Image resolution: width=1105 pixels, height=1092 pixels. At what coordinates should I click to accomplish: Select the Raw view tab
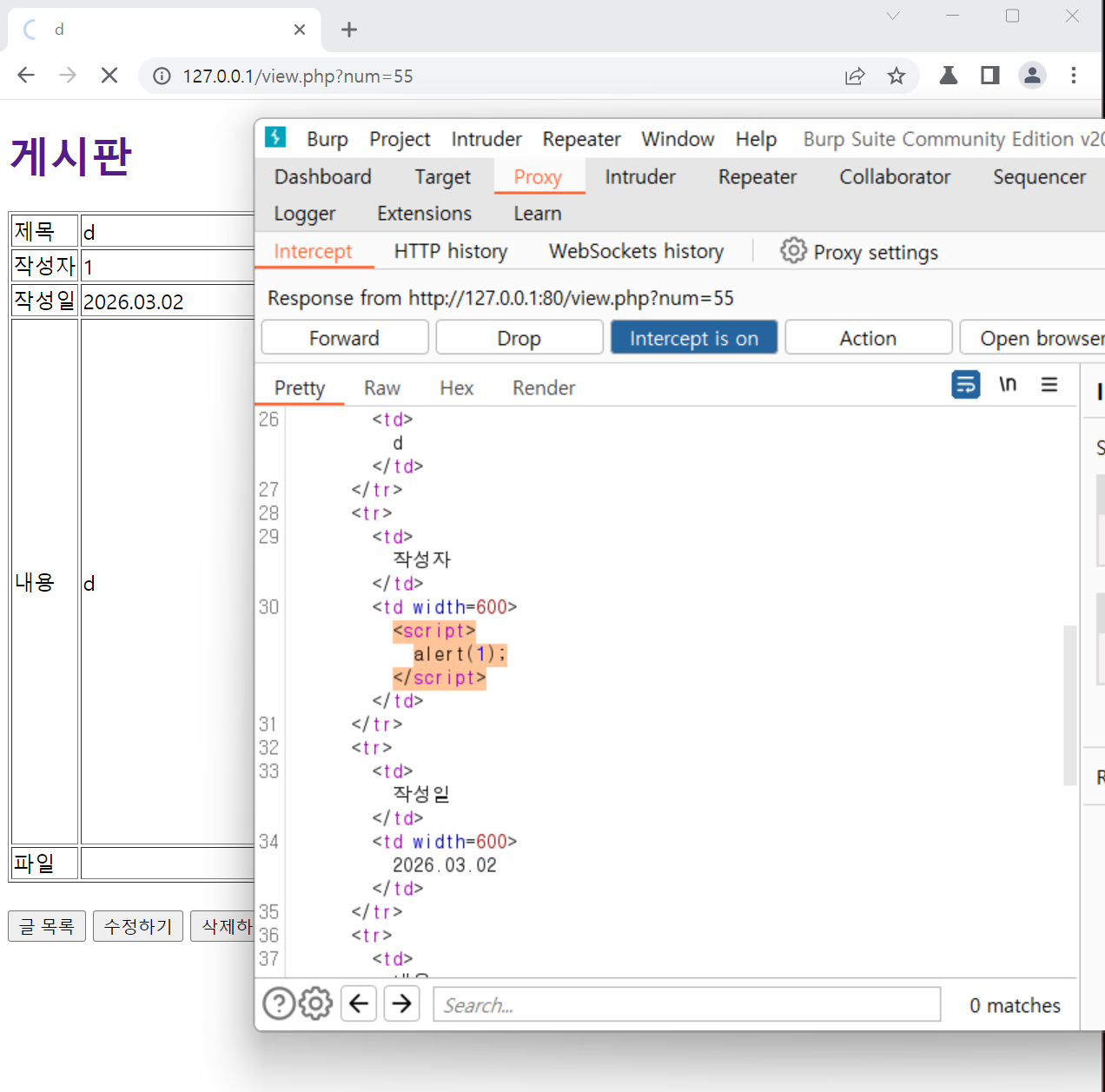coord(382,387)
